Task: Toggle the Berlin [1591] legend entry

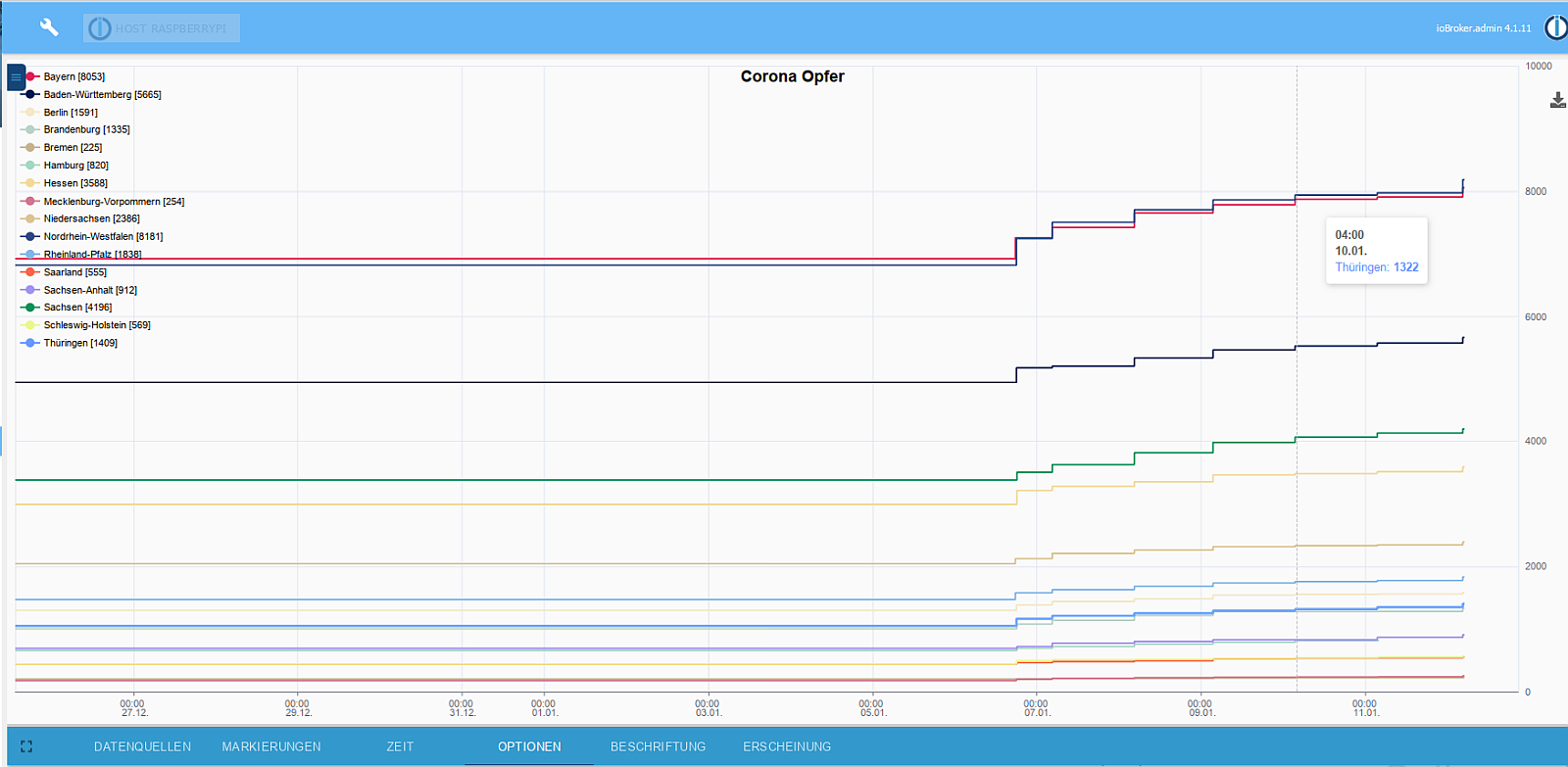Action: (59, 113)
